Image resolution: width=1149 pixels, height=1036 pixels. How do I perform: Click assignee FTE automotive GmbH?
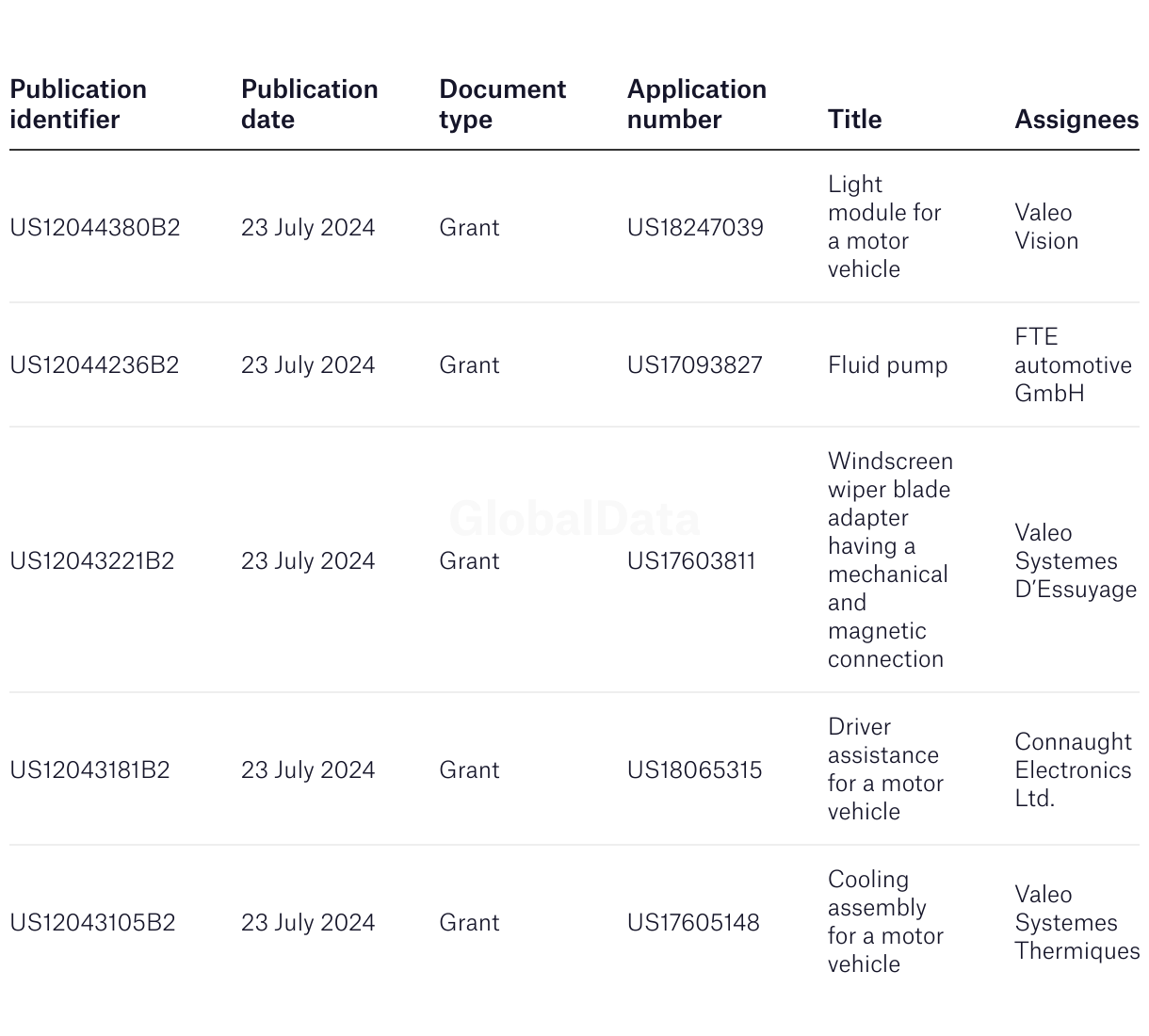(1072, 364)
